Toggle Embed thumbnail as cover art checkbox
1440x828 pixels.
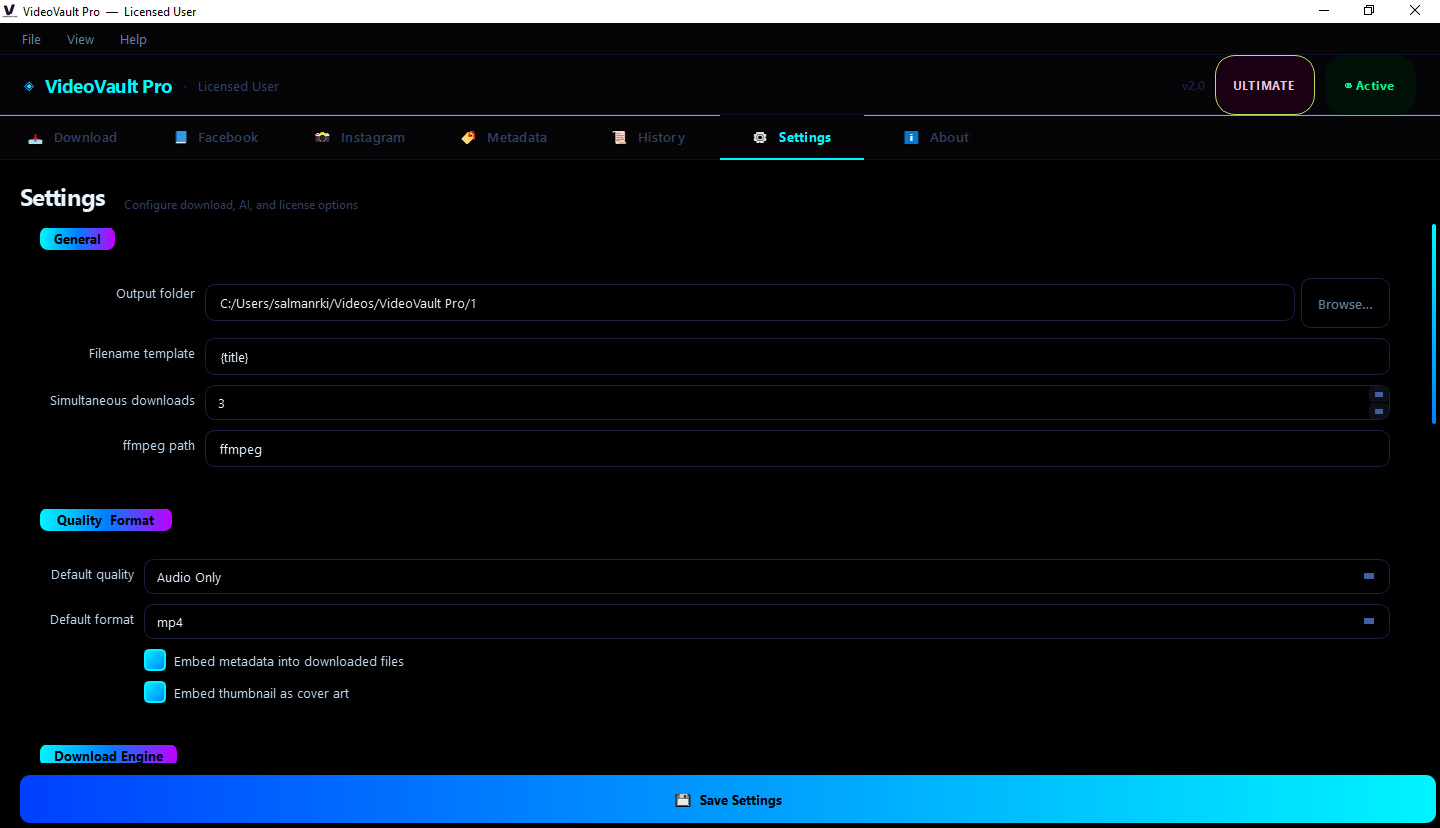point(155,692)
